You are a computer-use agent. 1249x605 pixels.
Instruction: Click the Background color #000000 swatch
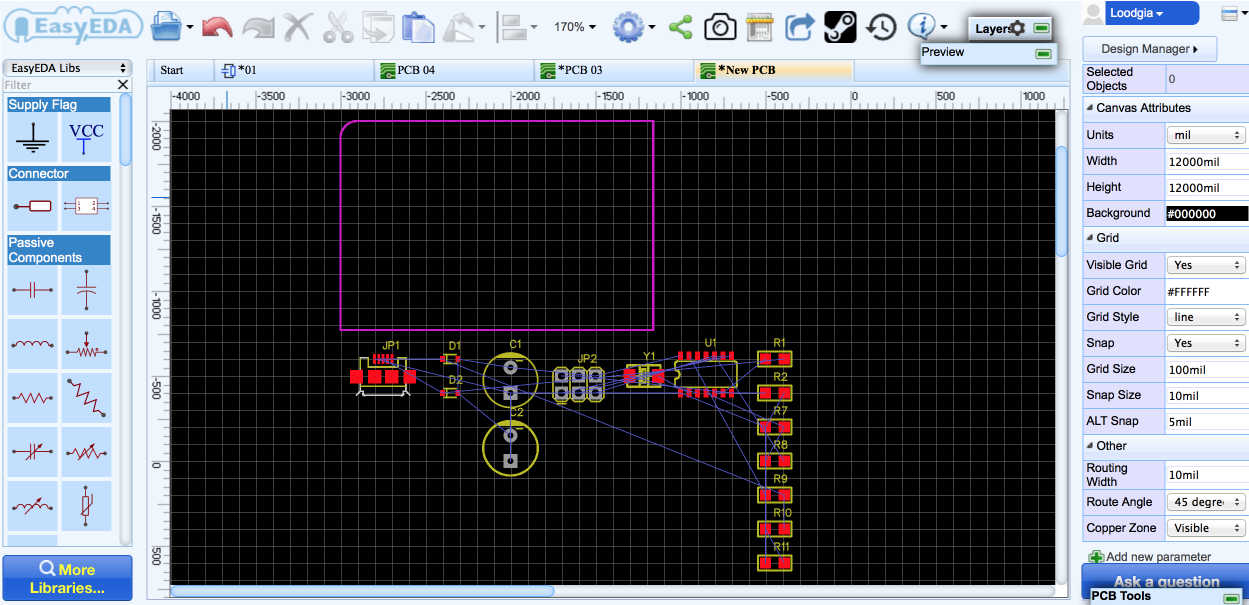[1207, 213]
